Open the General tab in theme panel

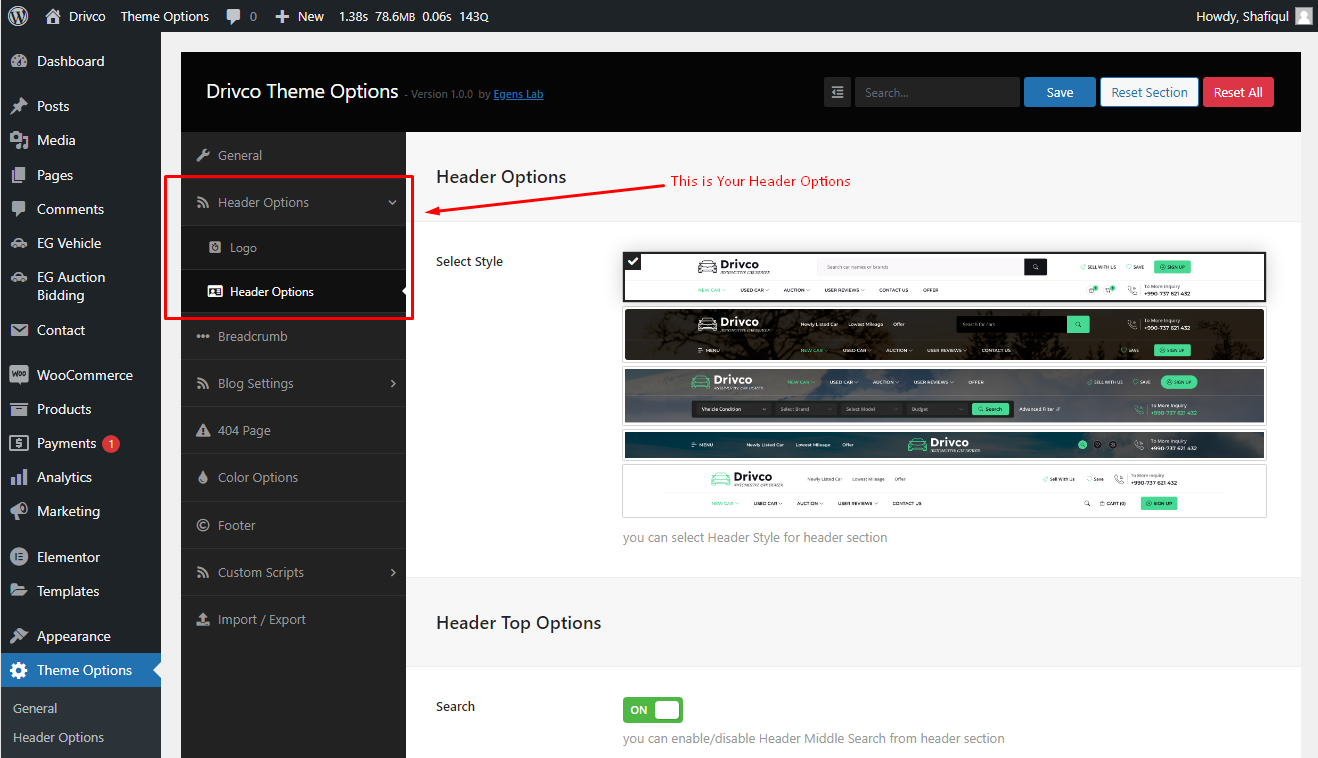293,155
